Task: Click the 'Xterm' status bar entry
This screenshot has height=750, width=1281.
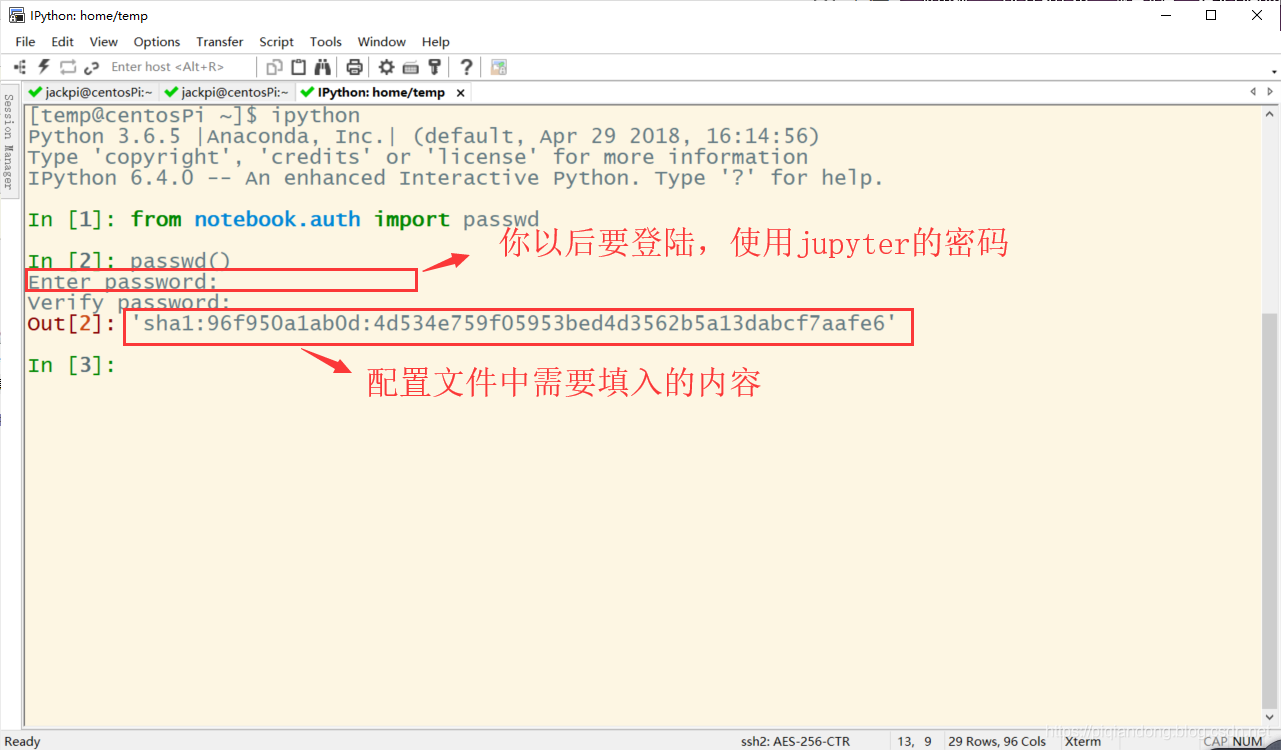Action: click(x=1083, y=741)
